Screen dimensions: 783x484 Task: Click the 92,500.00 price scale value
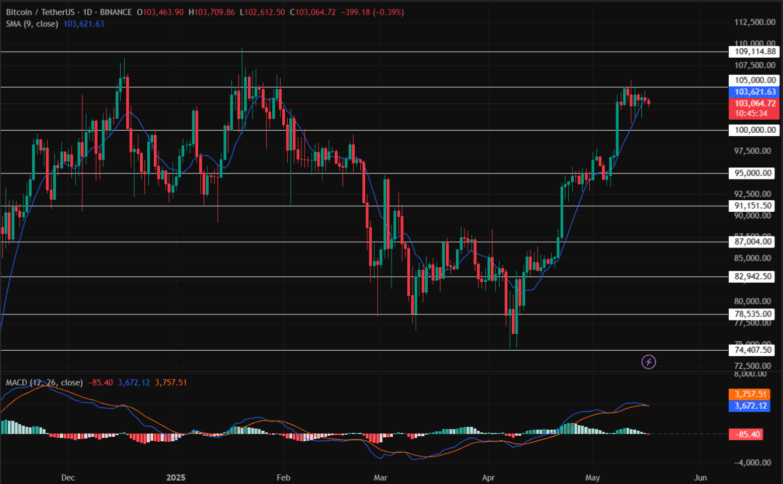[752, 194]
